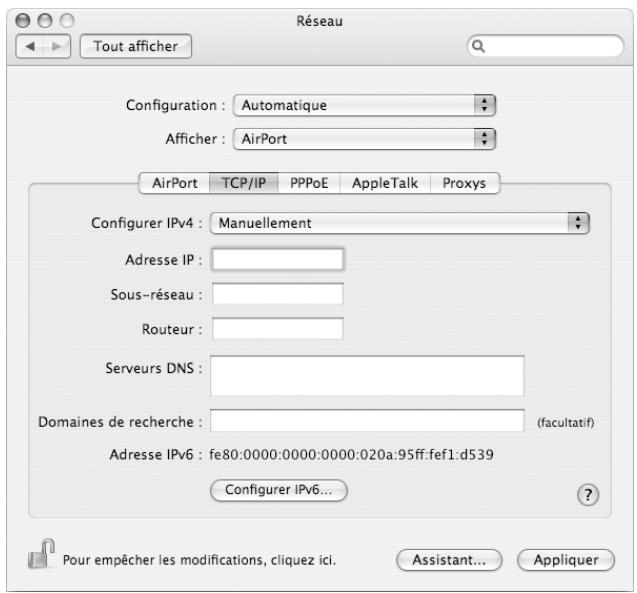Select the TCP/IP tab

[244, 183]
